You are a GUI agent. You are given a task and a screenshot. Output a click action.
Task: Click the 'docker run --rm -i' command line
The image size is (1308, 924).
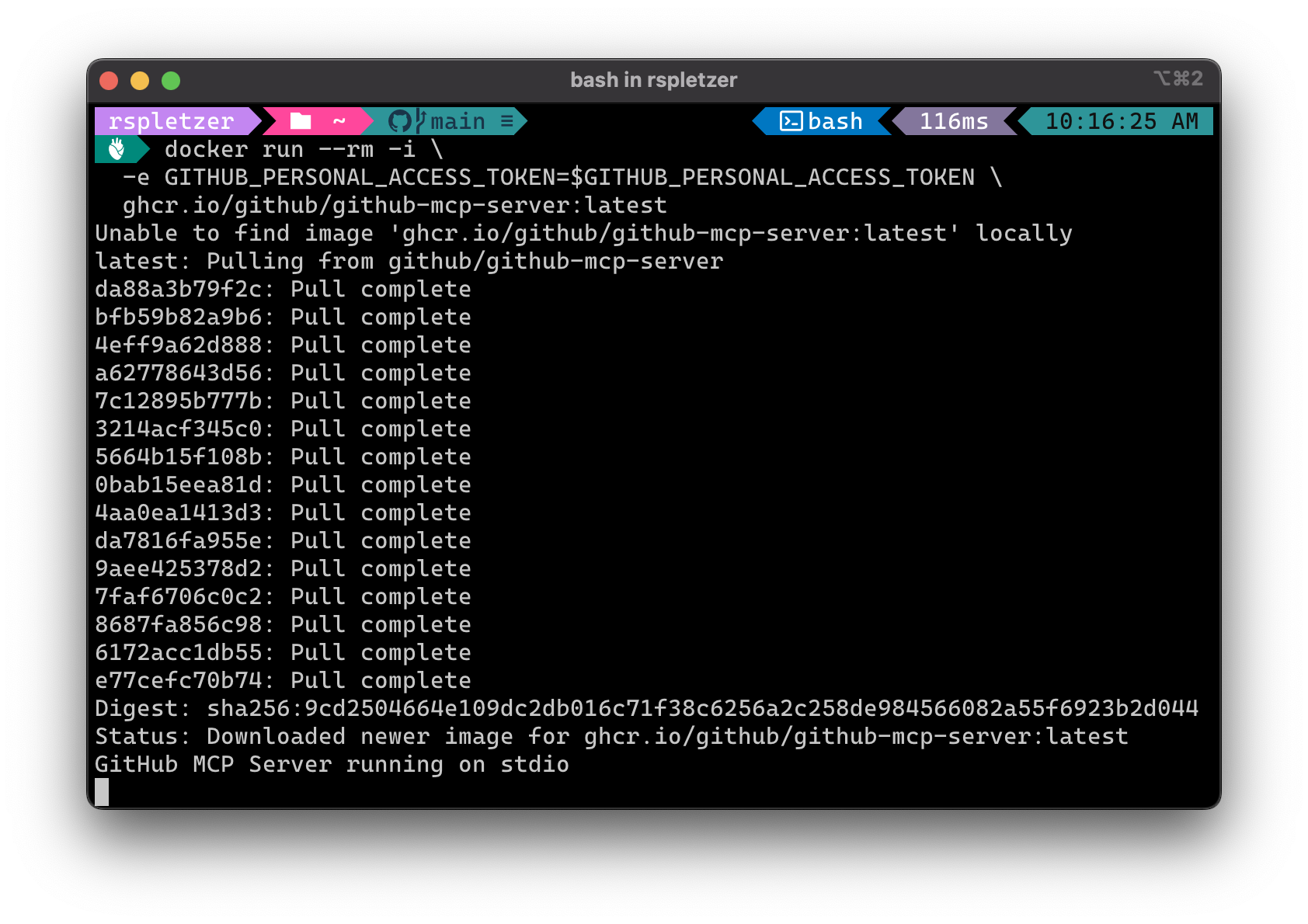[x=304, y=149]
